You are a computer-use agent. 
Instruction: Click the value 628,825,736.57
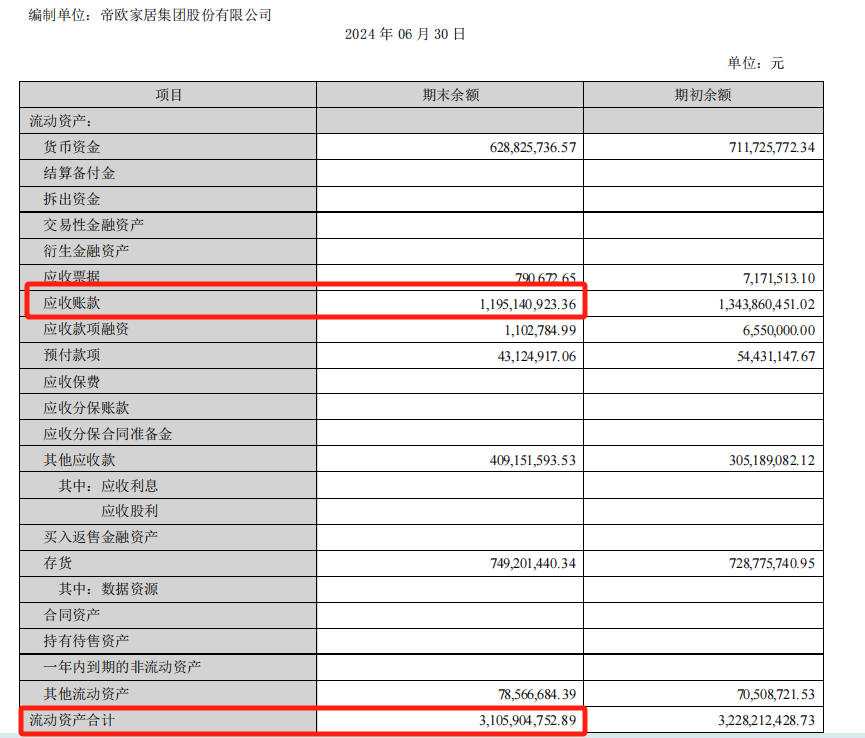click(533, 147)
